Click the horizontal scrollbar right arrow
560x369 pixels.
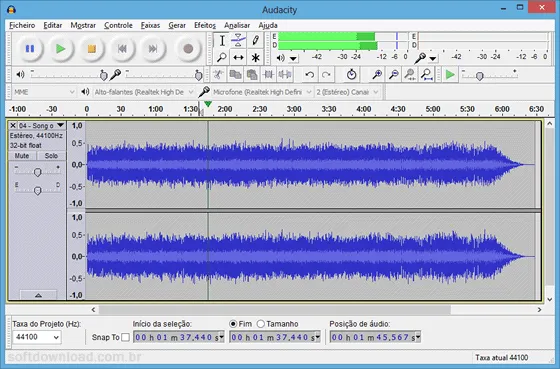pyautogui.click(x=539, y=309)
